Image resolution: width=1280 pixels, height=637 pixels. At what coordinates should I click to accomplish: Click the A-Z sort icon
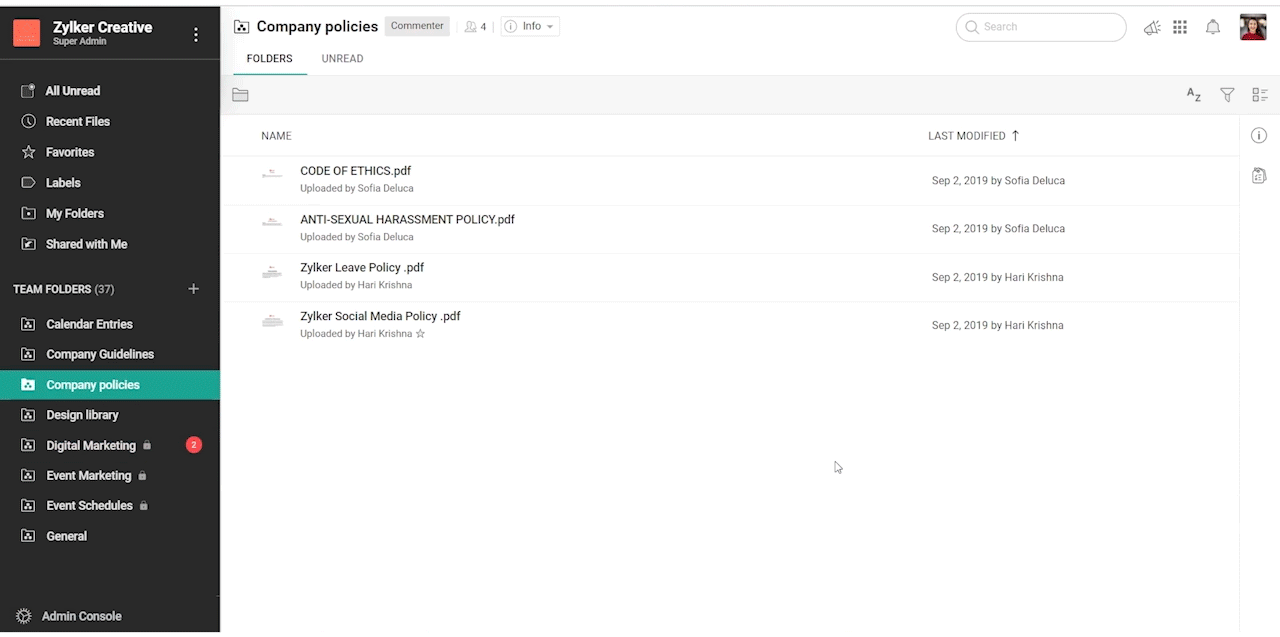[1193, 95]
